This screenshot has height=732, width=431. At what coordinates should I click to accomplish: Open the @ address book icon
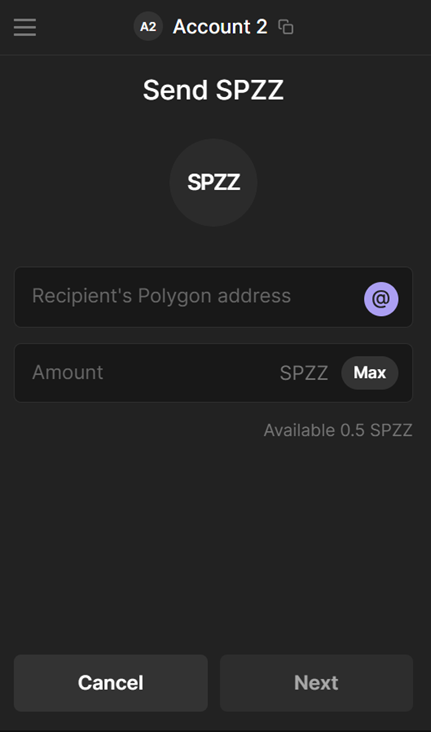click(381, 299)
